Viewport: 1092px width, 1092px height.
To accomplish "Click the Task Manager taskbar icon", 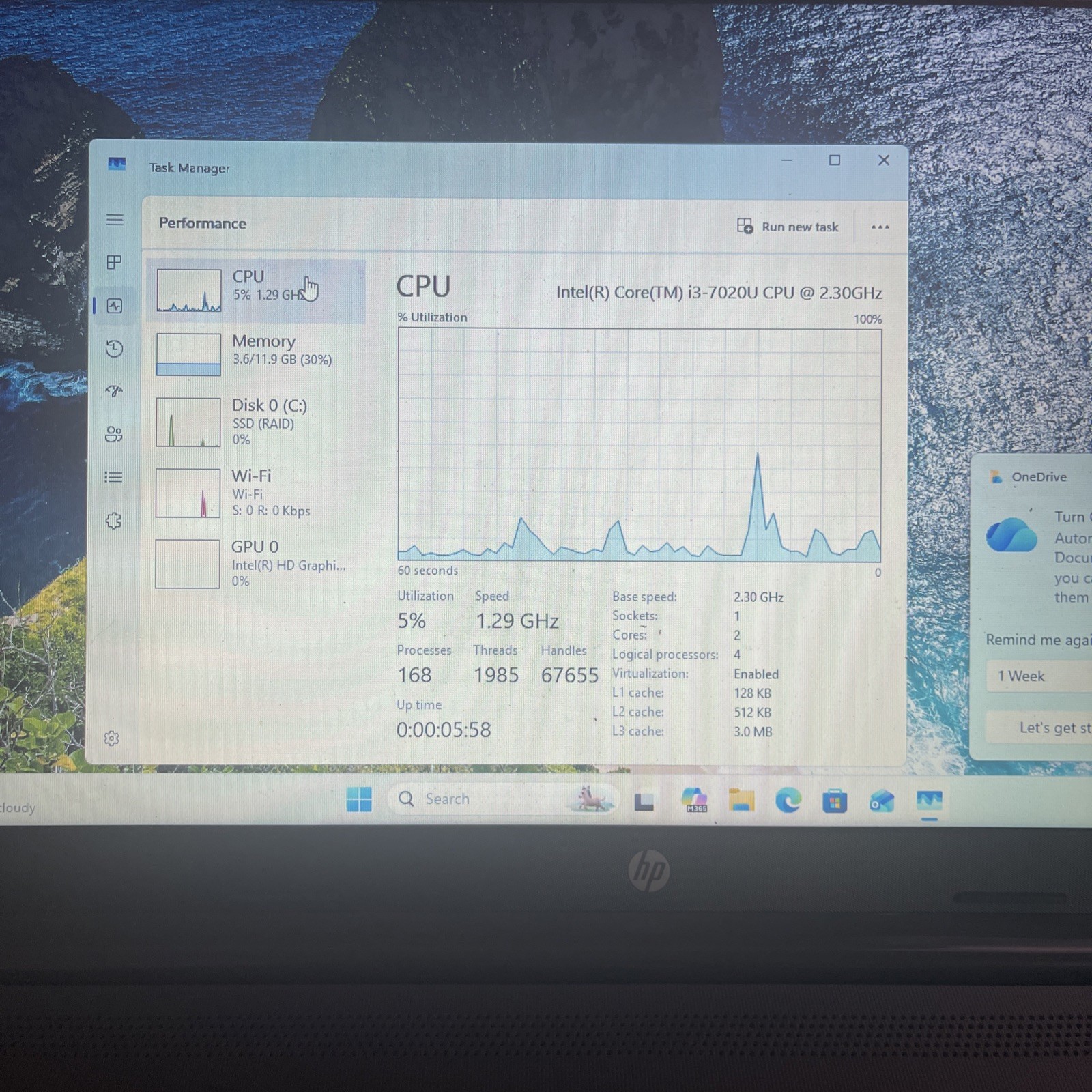I will point(930,800).
